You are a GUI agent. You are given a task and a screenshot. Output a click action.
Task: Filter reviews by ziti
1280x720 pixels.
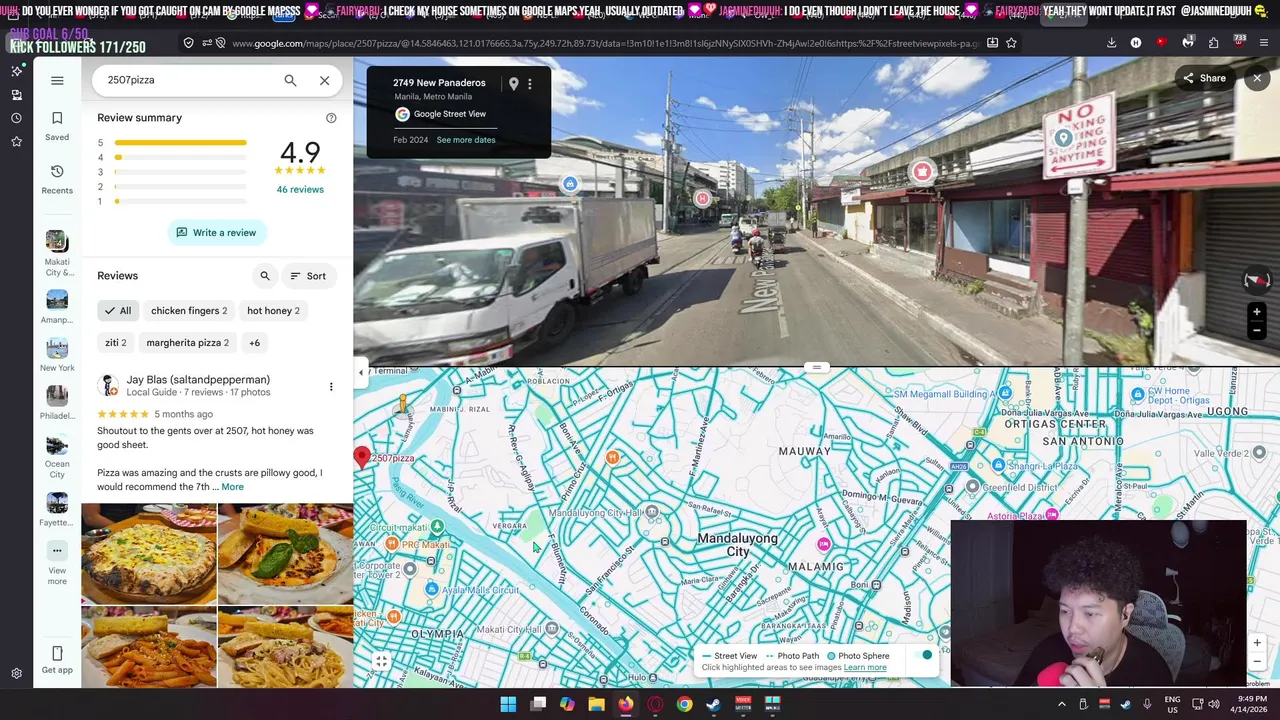tap(116, 343)
